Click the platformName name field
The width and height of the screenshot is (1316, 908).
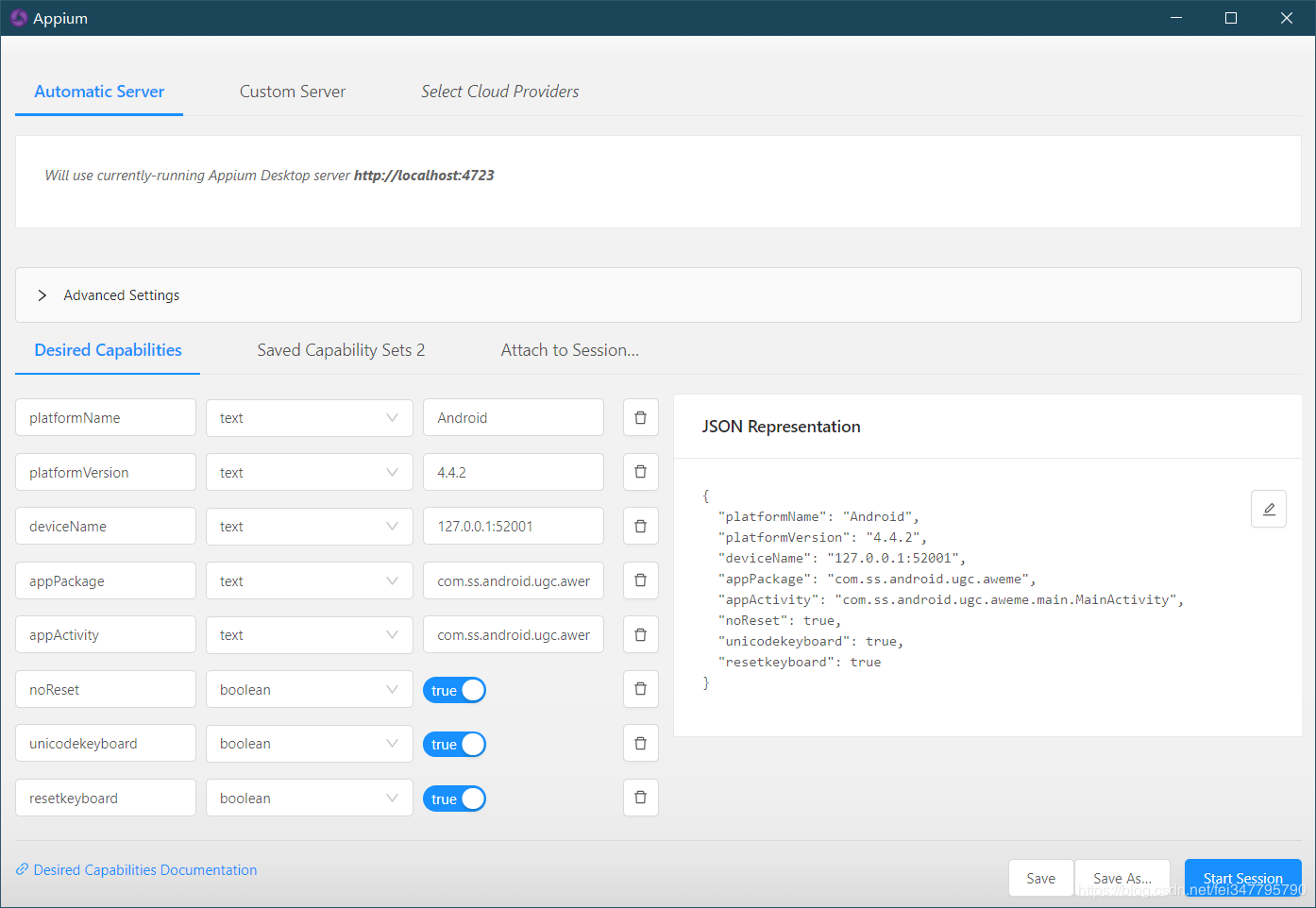pyautogui.click(x=106, y=417)
